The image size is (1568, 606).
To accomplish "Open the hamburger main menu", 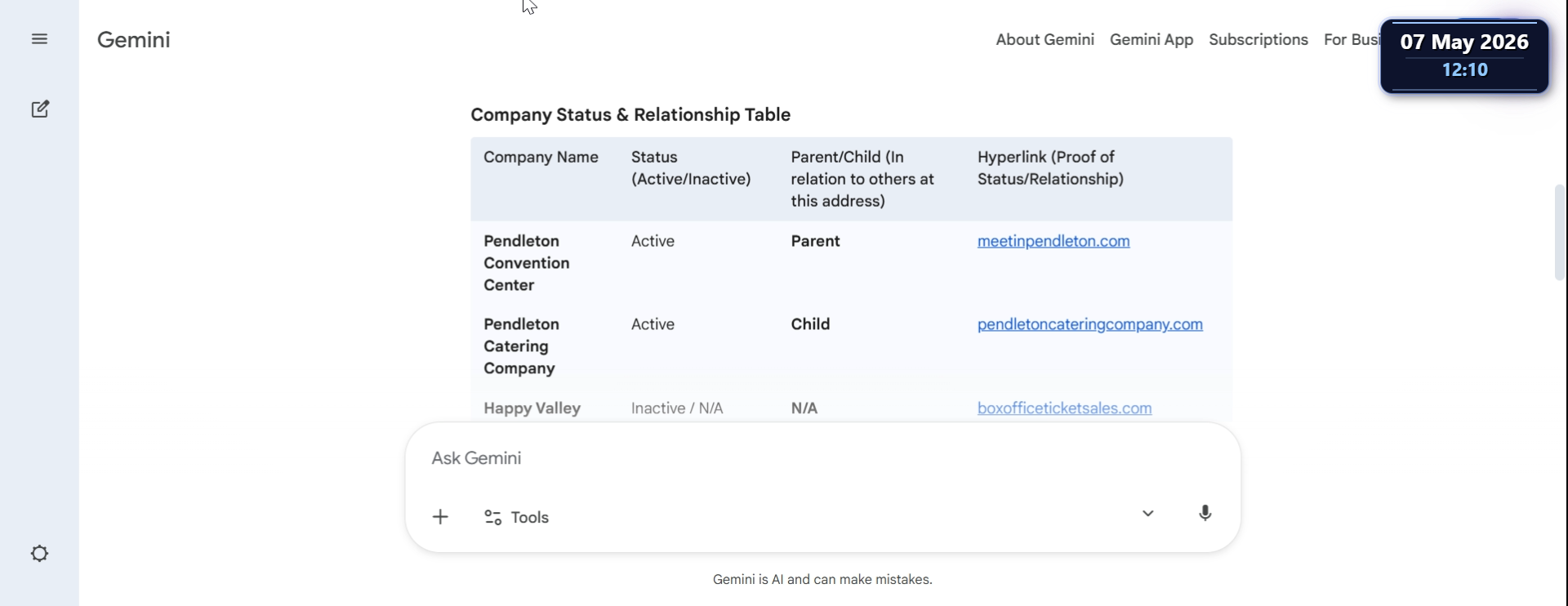I will point(39,39).
